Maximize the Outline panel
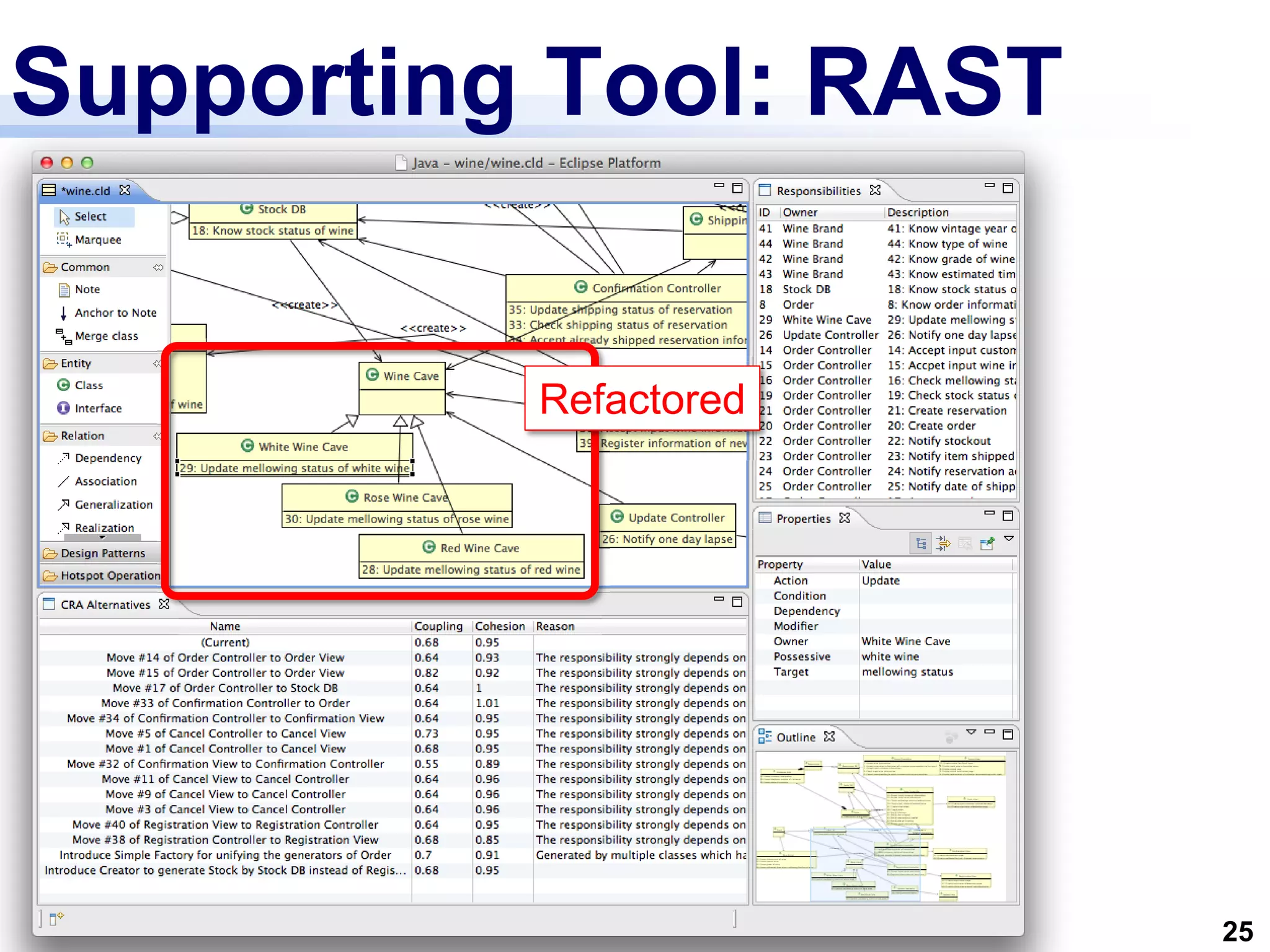The width and height of the screenshot is (1270, 952). (x=1008, y=734)
